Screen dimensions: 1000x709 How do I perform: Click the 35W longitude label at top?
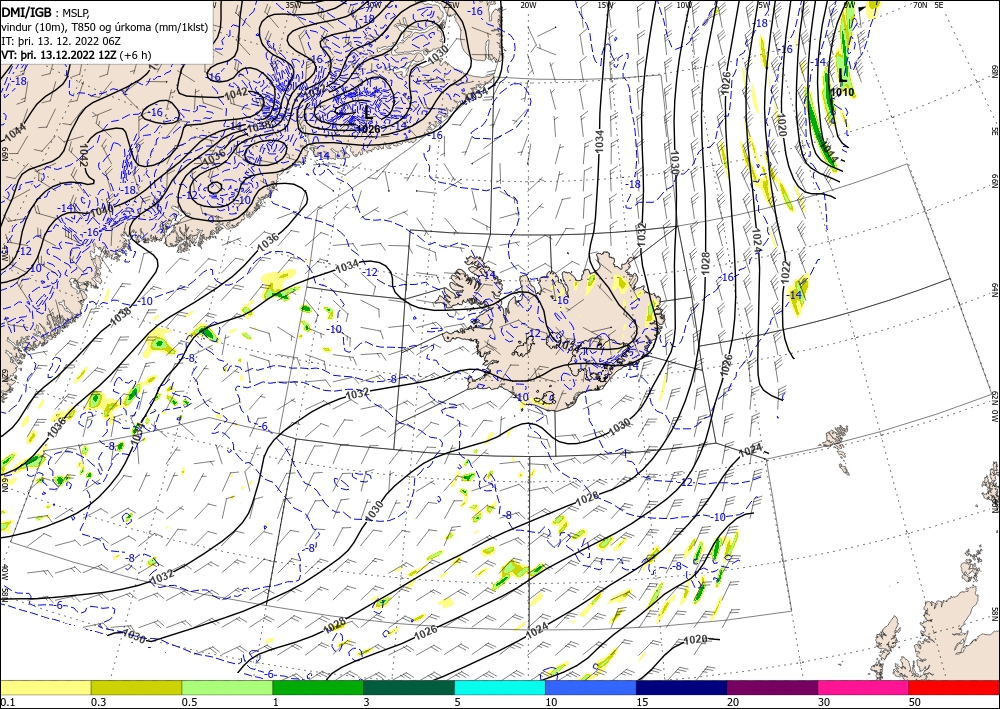pyautogui.click(x=293, y=5)
